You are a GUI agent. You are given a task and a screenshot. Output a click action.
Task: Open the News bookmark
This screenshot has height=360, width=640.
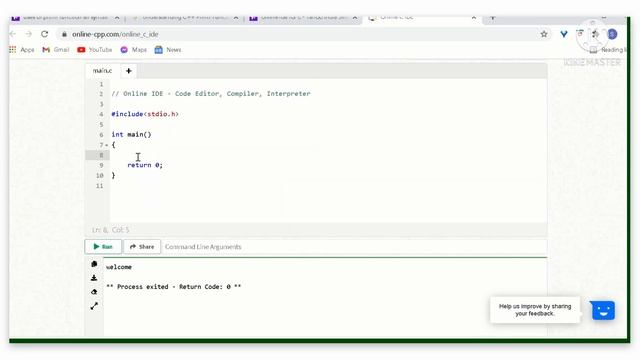tap(168, 50)
